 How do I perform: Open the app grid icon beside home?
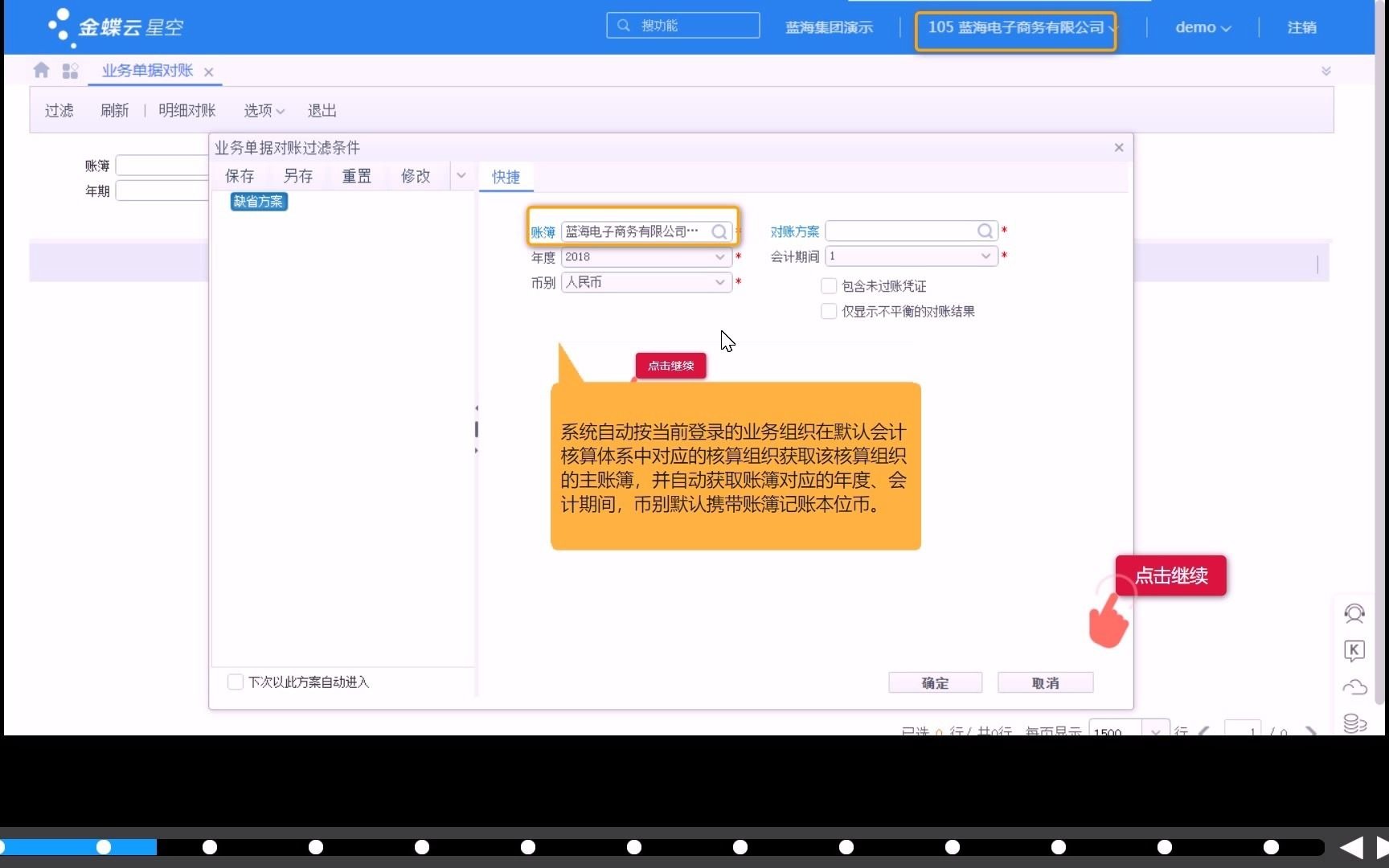point(70,71)
